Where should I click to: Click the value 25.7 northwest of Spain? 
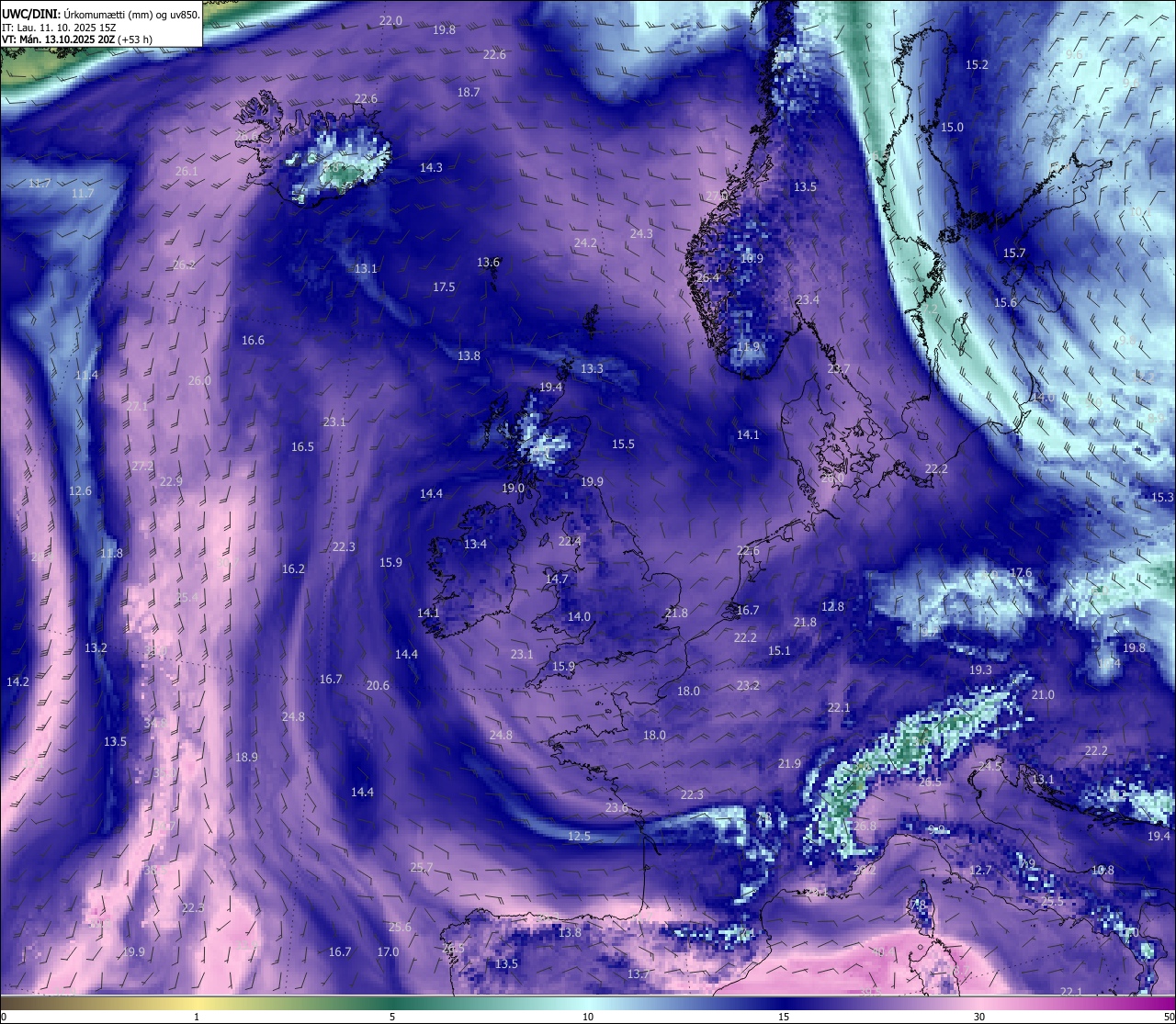click(421, 867)
